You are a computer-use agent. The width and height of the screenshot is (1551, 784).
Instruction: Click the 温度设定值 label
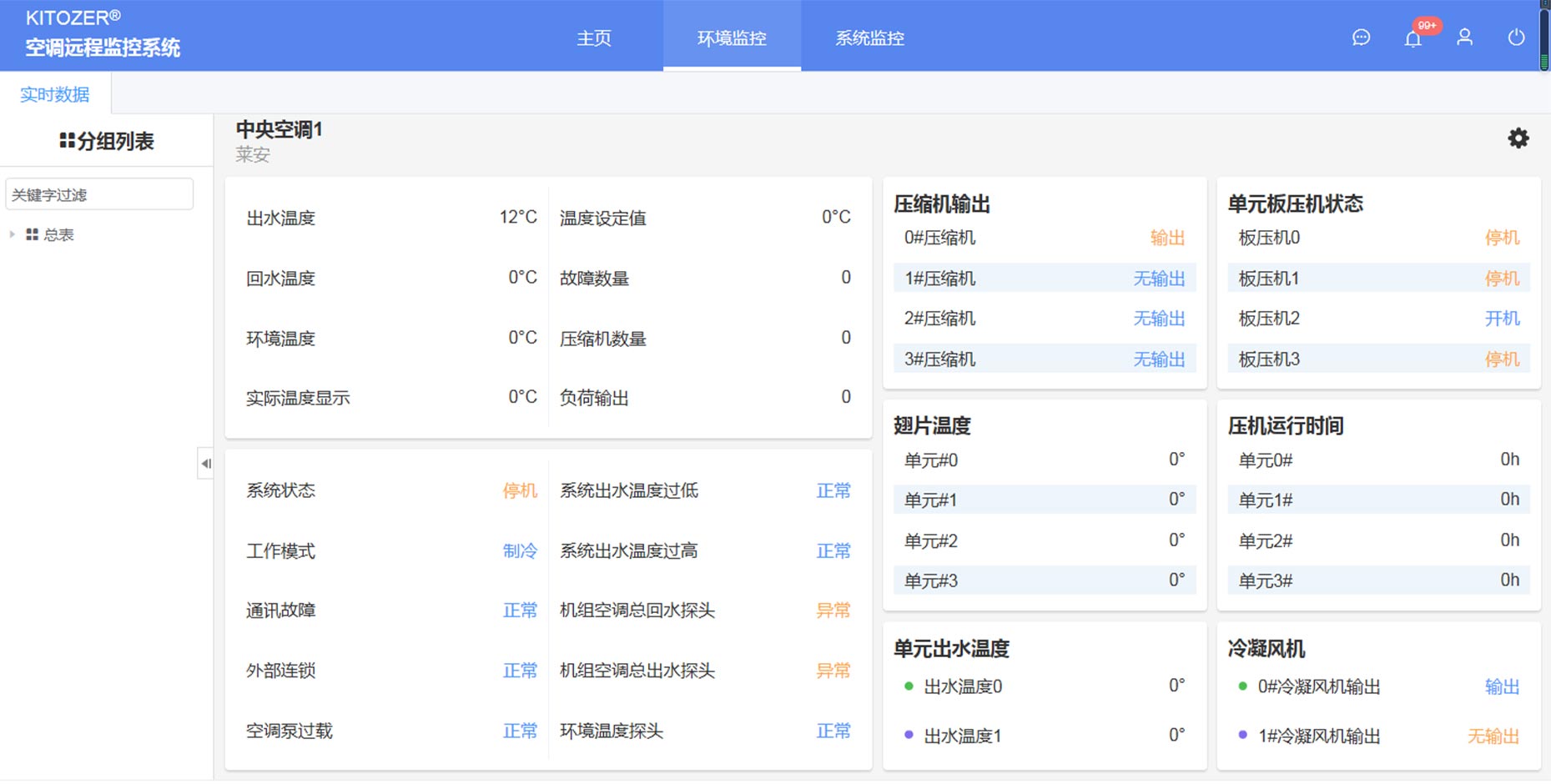point(602,219)
